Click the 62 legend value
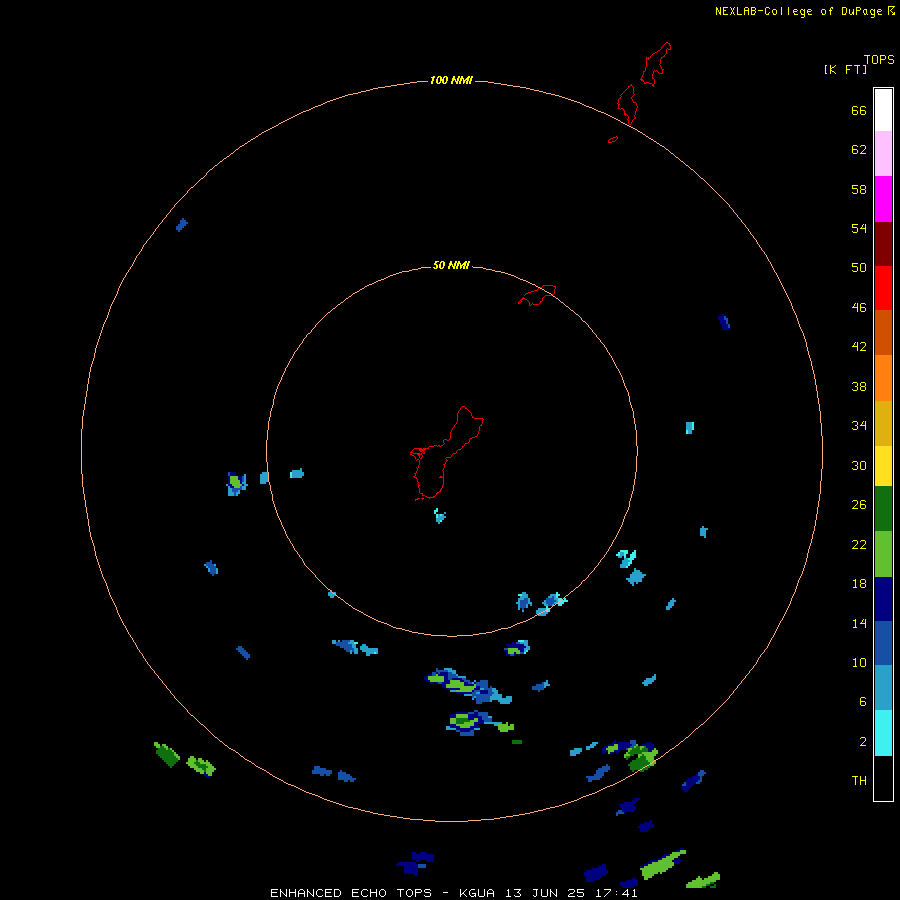This screenshot has height=900, width=900. click(859, 150)
